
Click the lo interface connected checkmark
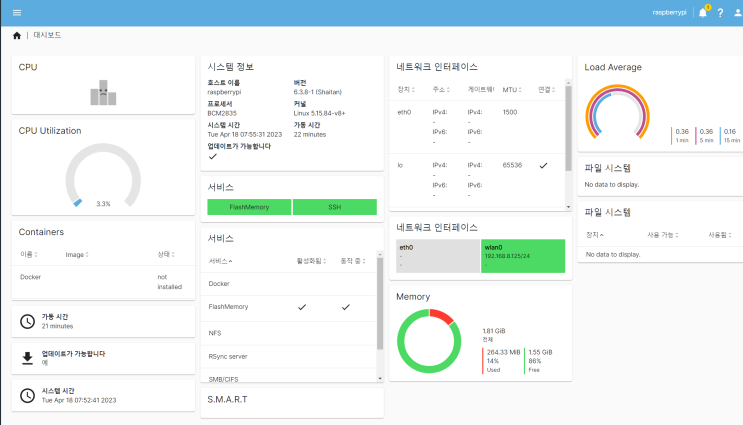[544, 165]
